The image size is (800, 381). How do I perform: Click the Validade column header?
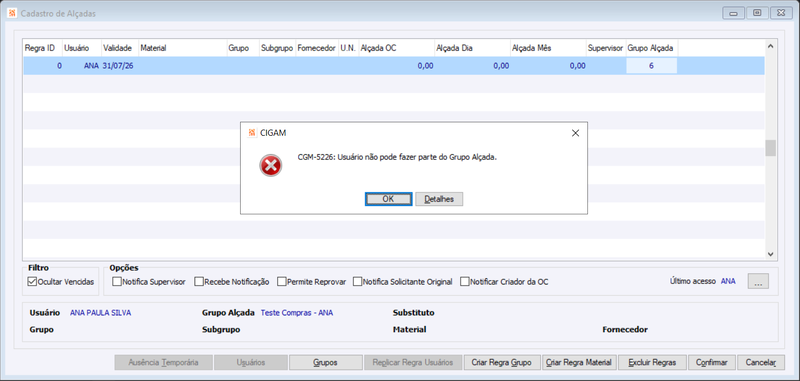tap(120, 48)
